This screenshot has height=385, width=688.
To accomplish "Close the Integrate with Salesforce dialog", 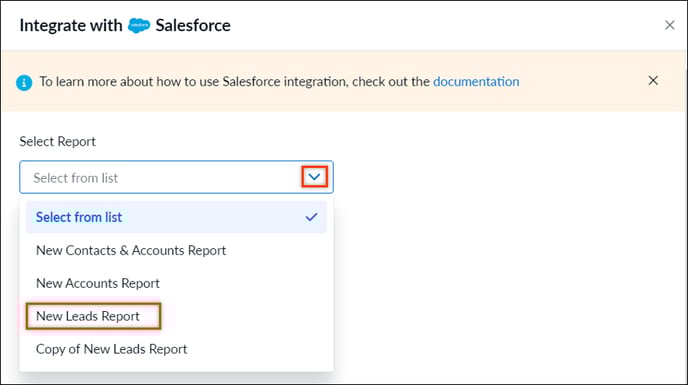I will point(669,25).
